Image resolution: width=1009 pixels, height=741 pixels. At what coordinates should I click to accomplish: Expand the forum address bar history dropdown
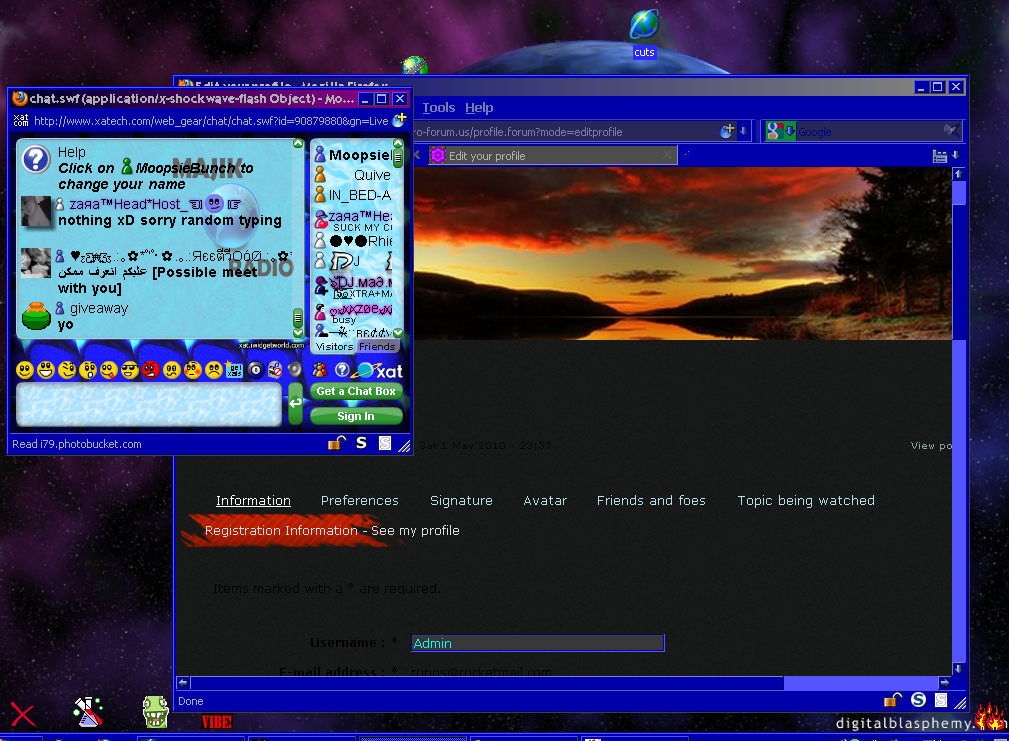click(744, 131)
